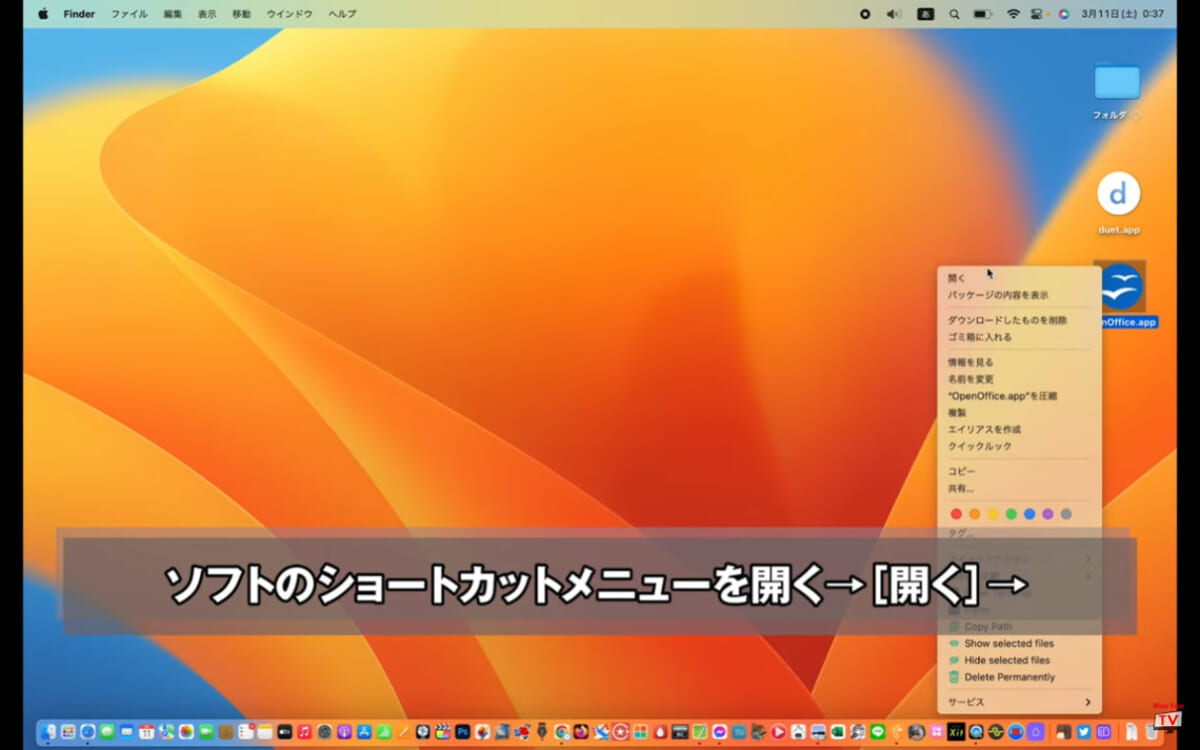Open FaceTime from the Dock
The height and width of the screenshot is (750, 1200).
206,732
